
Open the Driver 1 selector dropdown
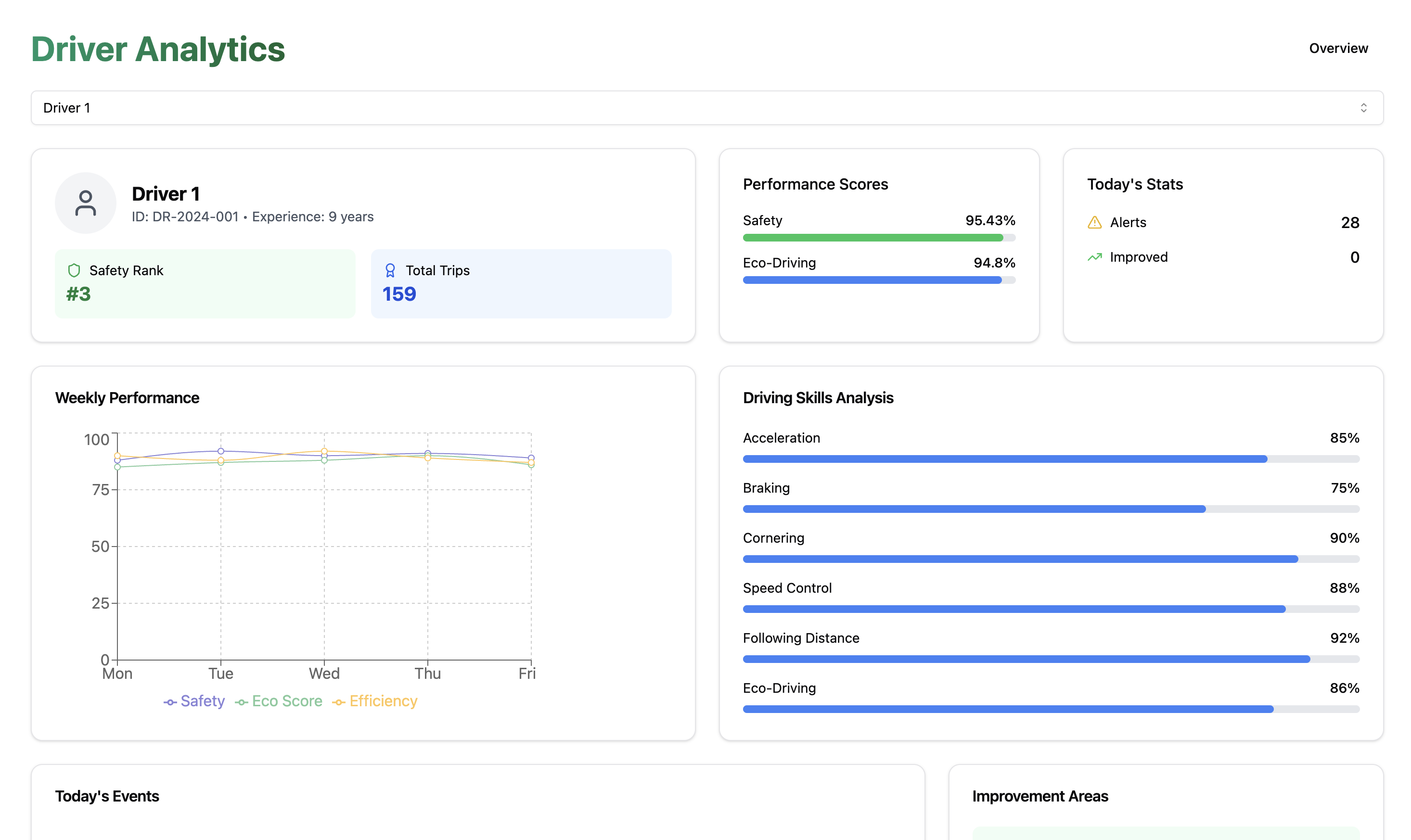(x=706, y=108)
